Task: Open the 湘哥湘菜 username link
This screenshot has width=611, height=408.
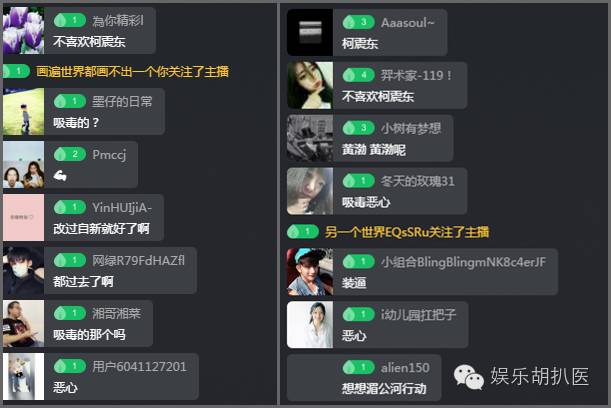Action: (117, 313)
